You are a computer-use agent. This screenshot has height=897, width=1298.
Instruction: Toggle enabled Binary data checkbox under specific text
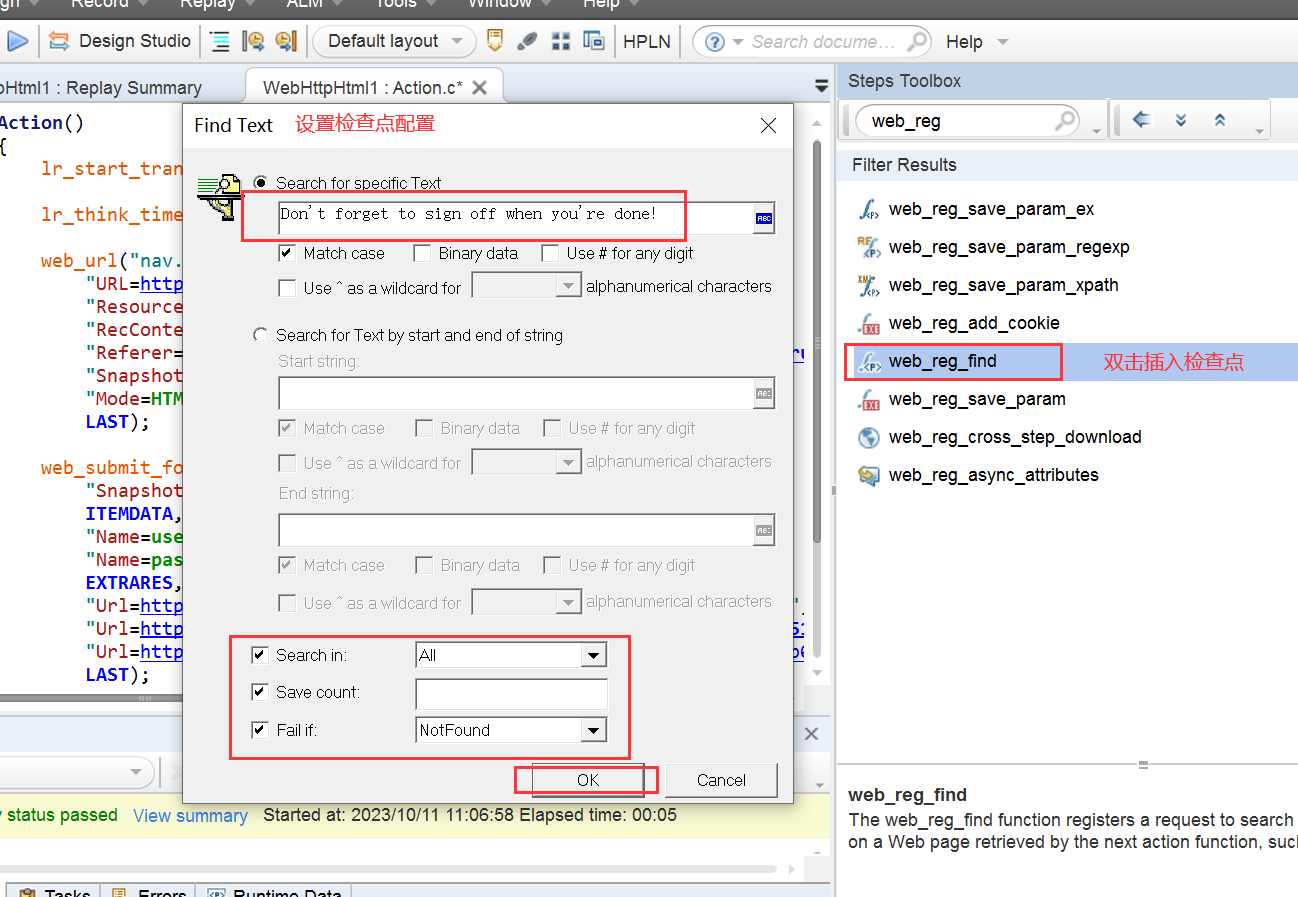pyautogui.click(x=422, y=253)
